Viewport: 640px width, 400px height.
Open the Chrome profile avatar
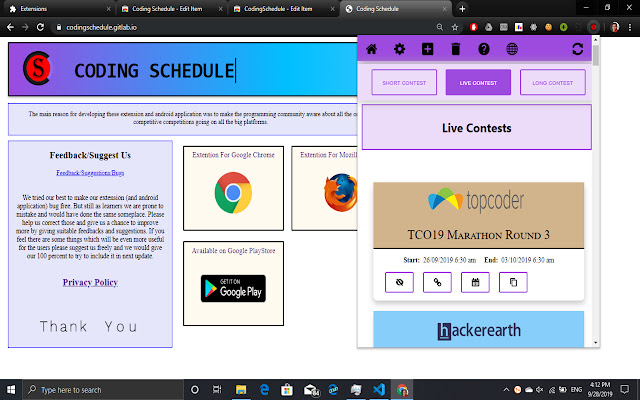coord(615,27)
